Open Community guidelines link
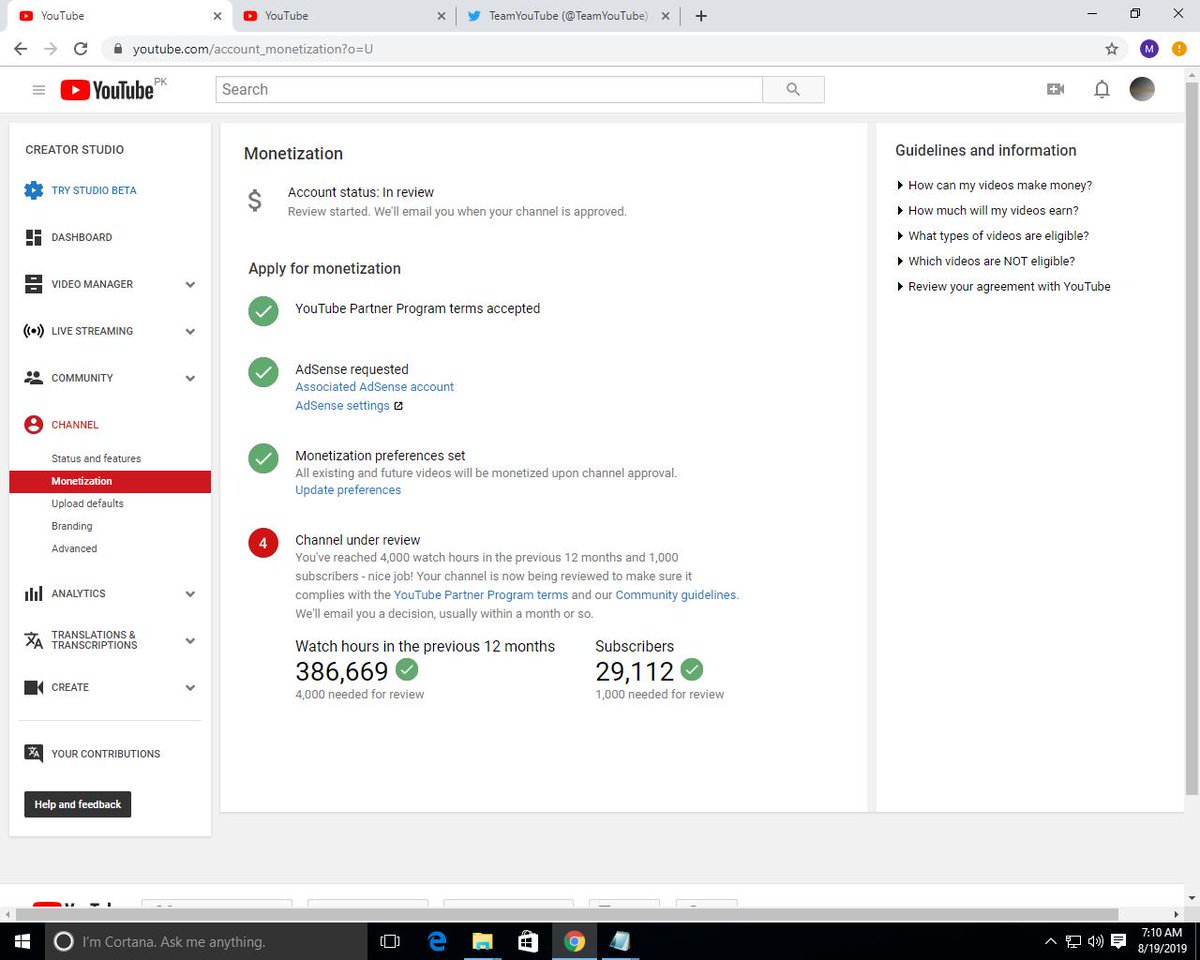The width and height of the screenshot is (1200, 960). (x=676, y=594)
